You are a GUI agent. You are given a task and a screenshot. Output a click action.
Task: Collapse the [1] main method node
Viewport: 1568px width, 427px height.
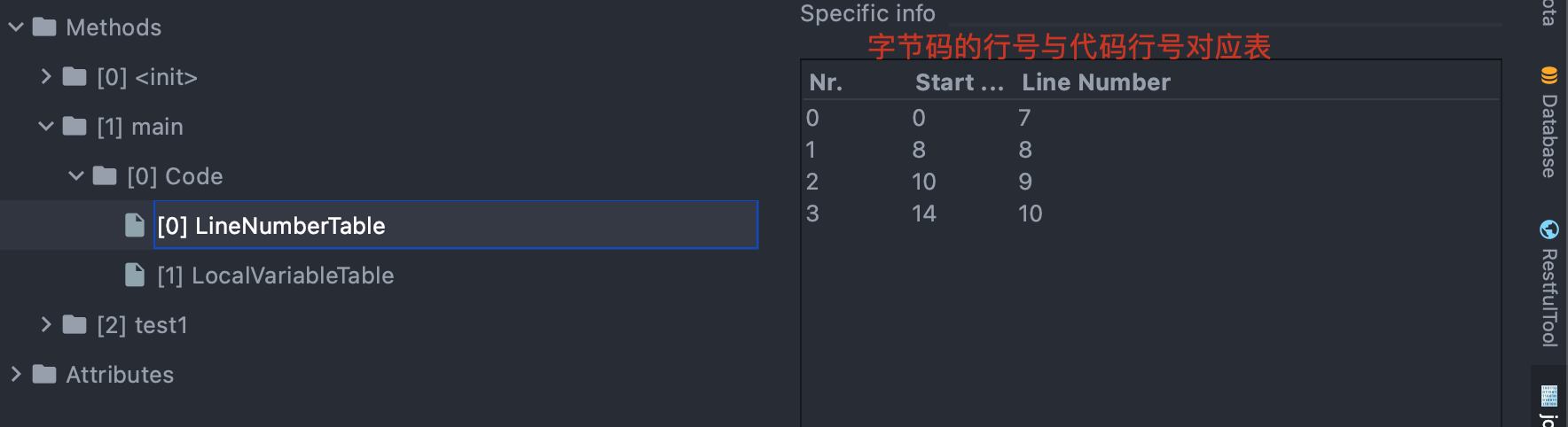pos(46,127)
